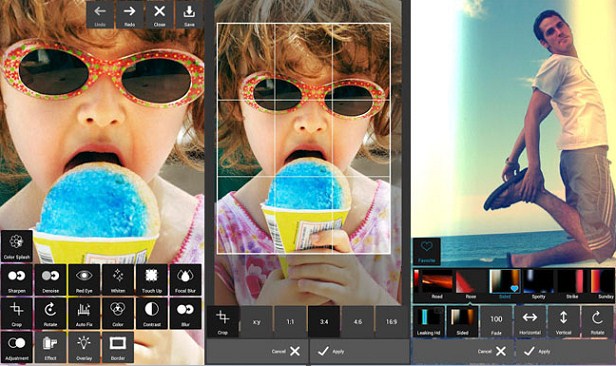Select the Denoise tool
Viewport: 616px width, 366px height.
coord(50,280)
